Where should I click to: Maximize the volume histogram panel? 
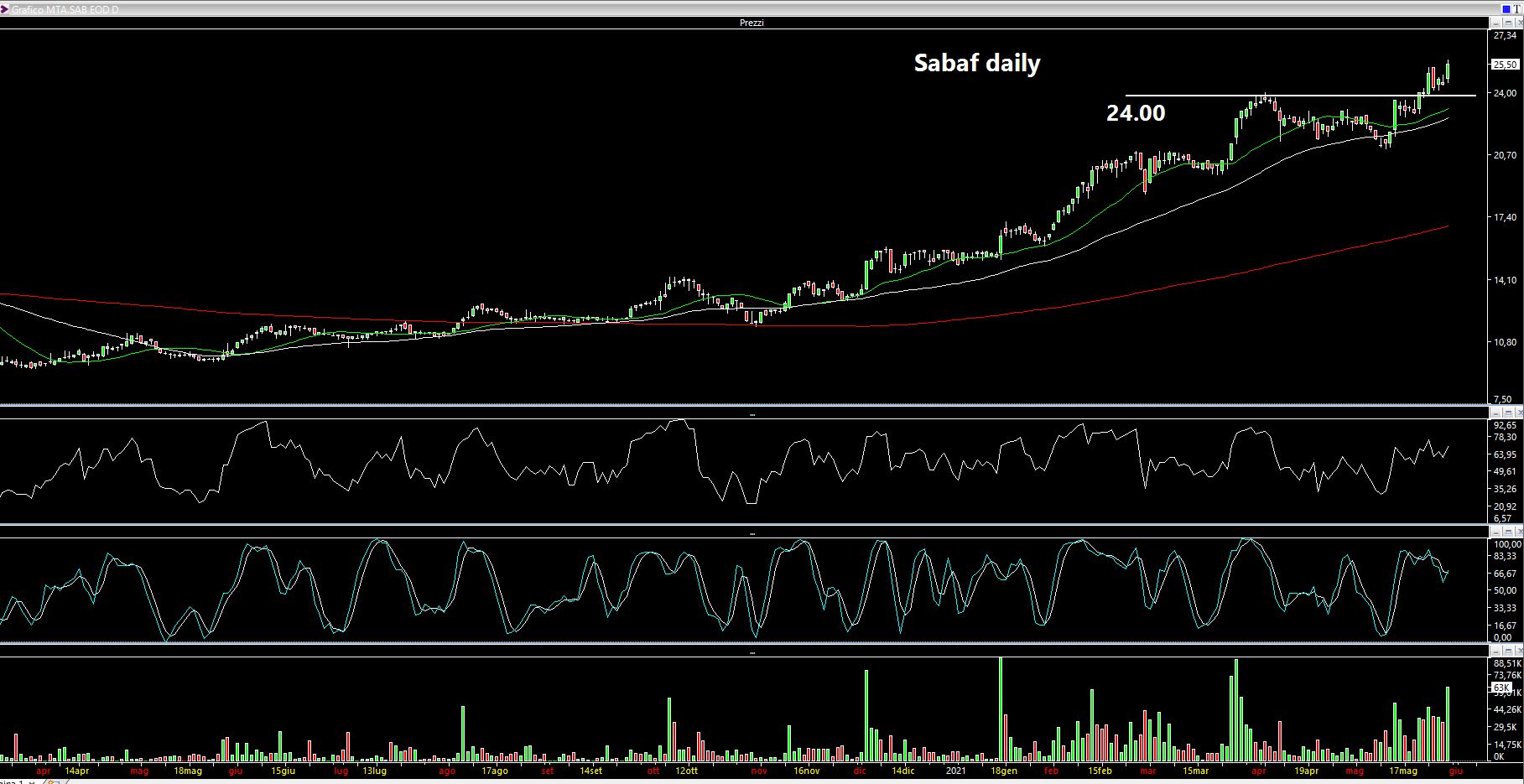[x=1506, y=651]
